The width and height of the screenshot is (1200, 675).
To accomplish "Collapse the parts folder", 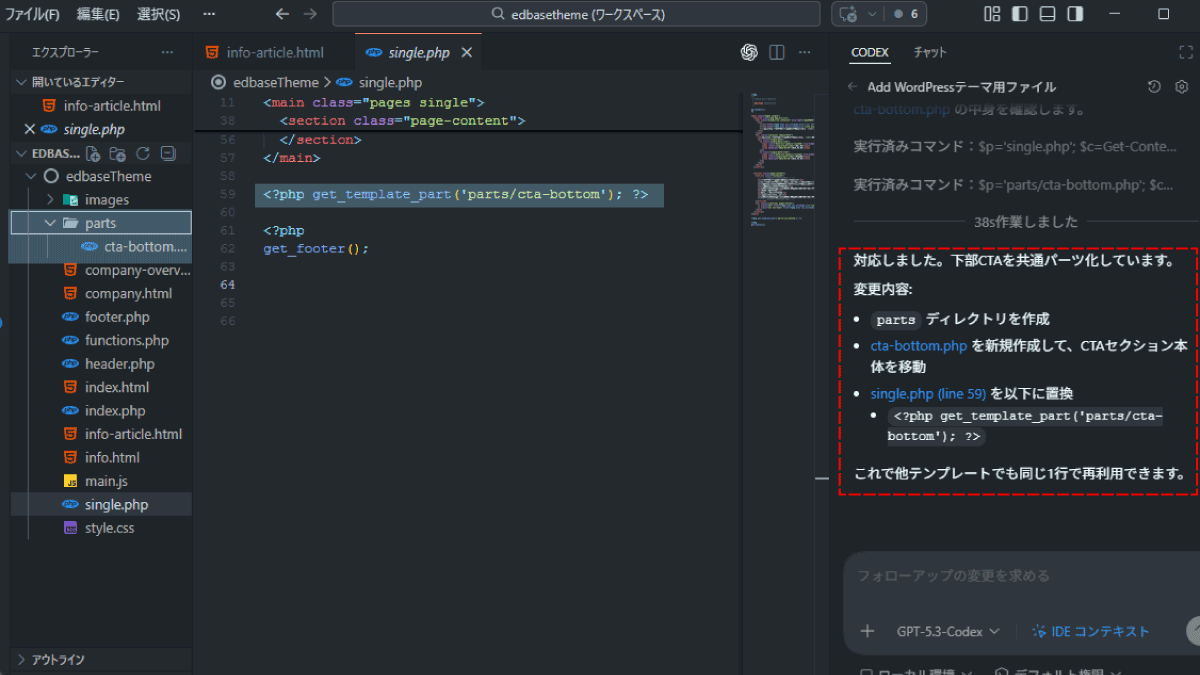I will point(50,223).
